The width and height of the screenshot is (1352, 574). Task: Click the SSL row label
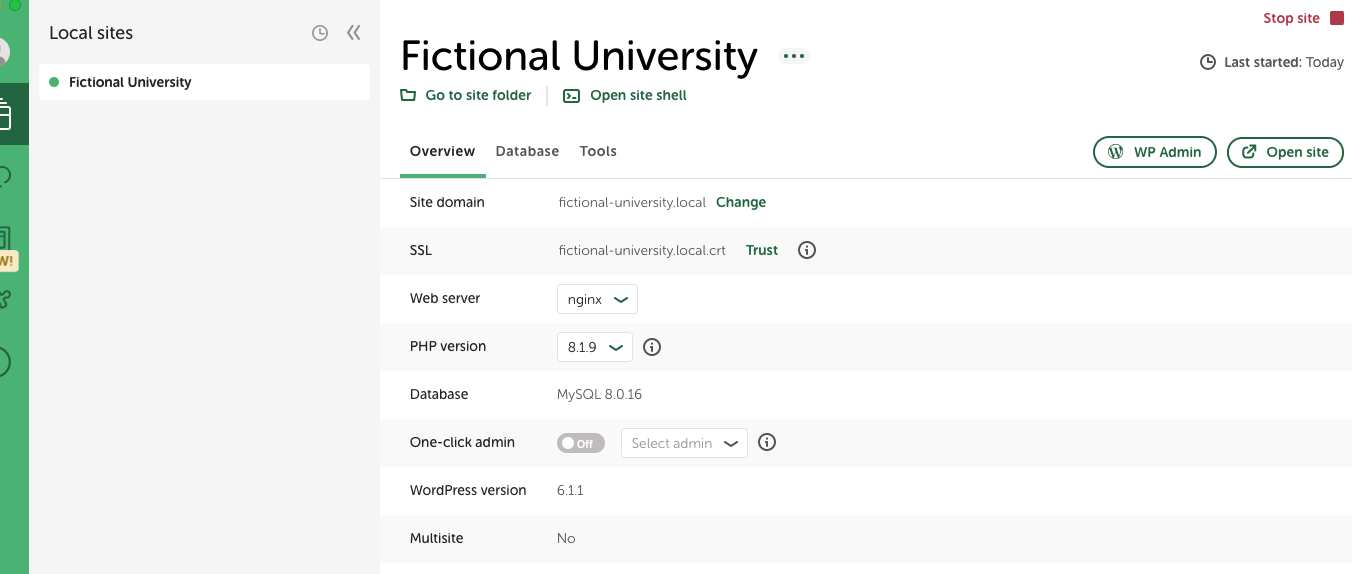click(x=421, y=250)
